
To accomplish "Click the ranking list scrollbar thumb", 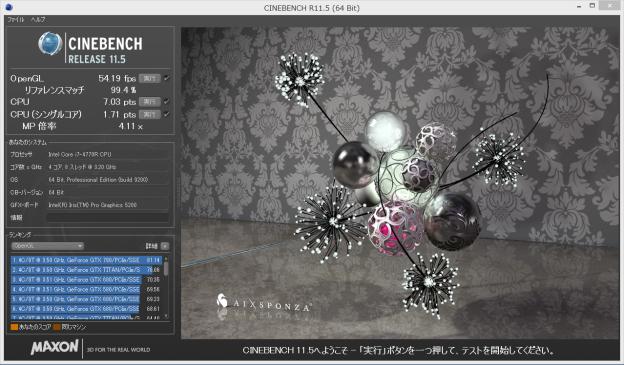I will pyautogui.click(x=166, y=269).
